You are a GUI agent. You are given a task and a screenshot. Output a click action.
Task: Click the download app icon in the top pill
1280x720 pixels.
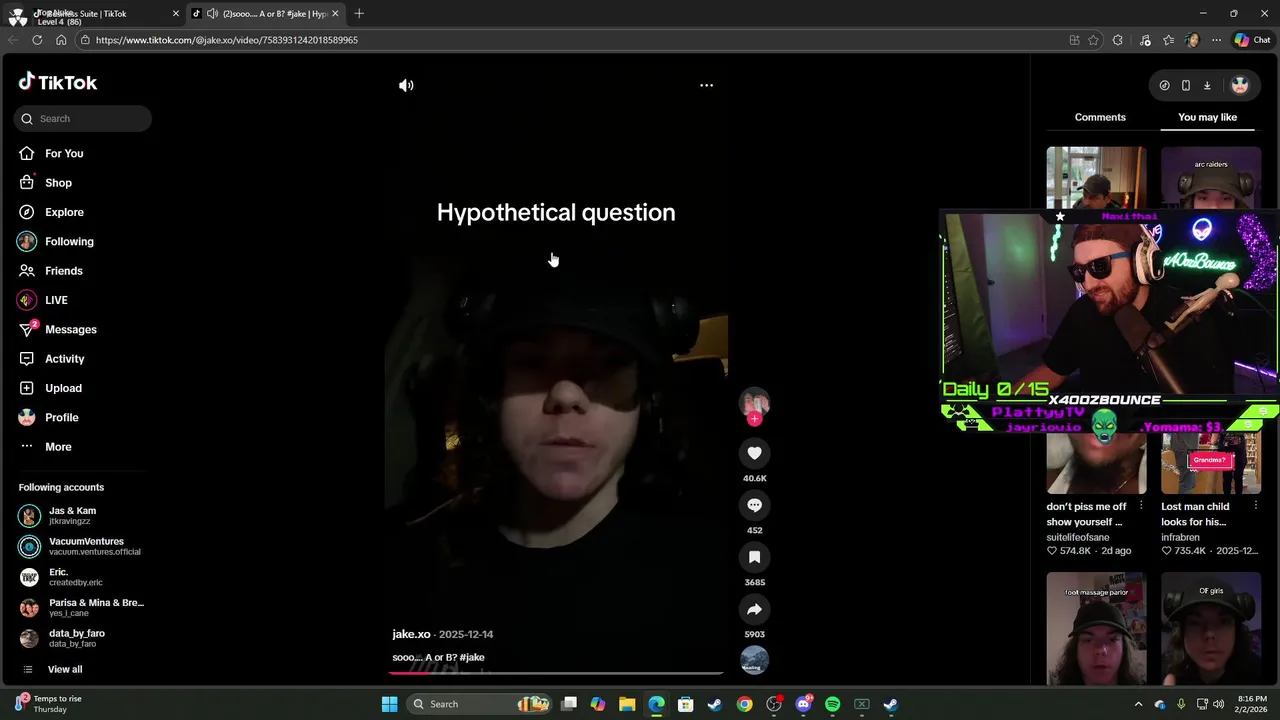1207,85
